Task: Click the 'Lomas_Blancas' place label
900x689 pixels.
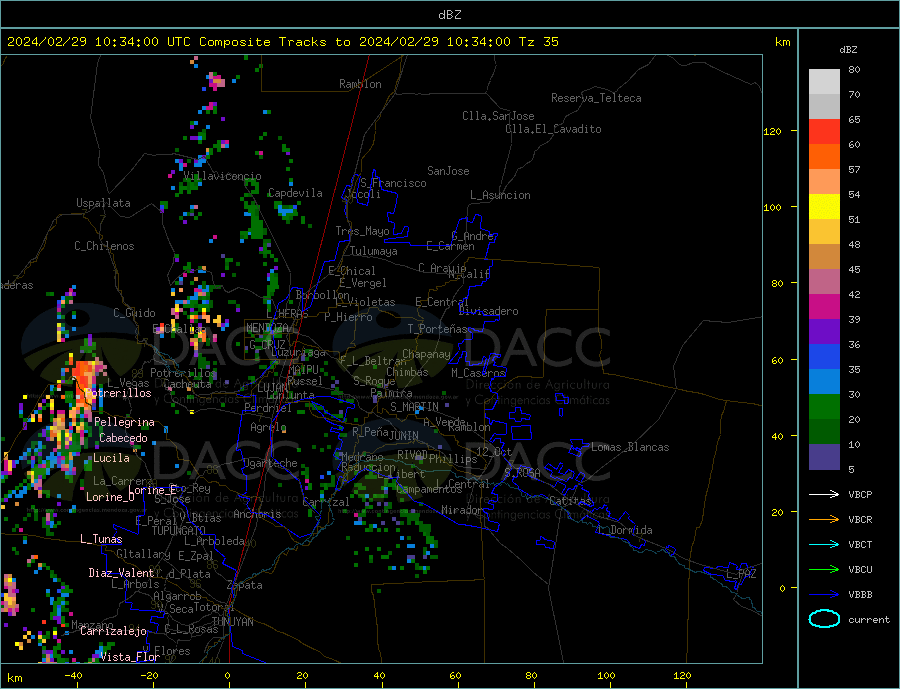Action: tap(630, 447)
